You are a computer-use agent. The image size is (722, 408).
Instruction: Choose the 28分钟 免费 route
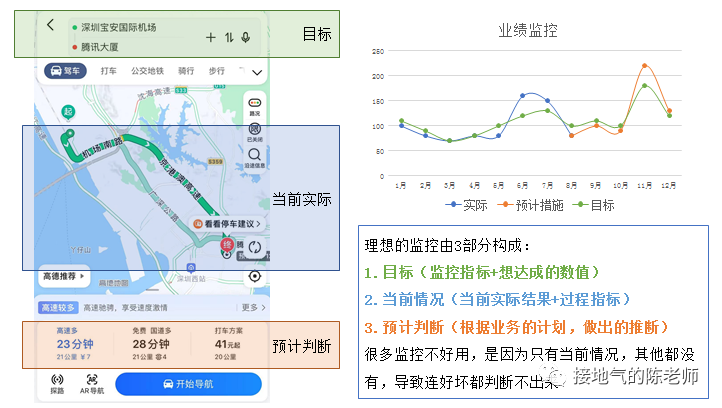click(x=151, y=344)
